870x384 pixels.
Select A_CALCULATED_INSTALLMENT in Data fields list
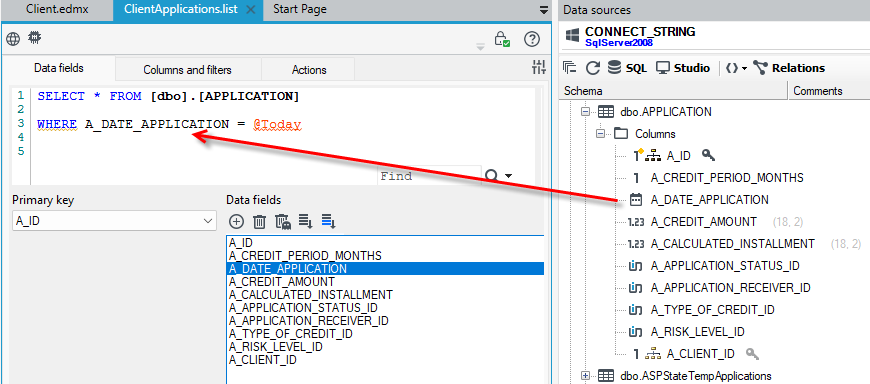pyautogui.click(x=385, y=295)
